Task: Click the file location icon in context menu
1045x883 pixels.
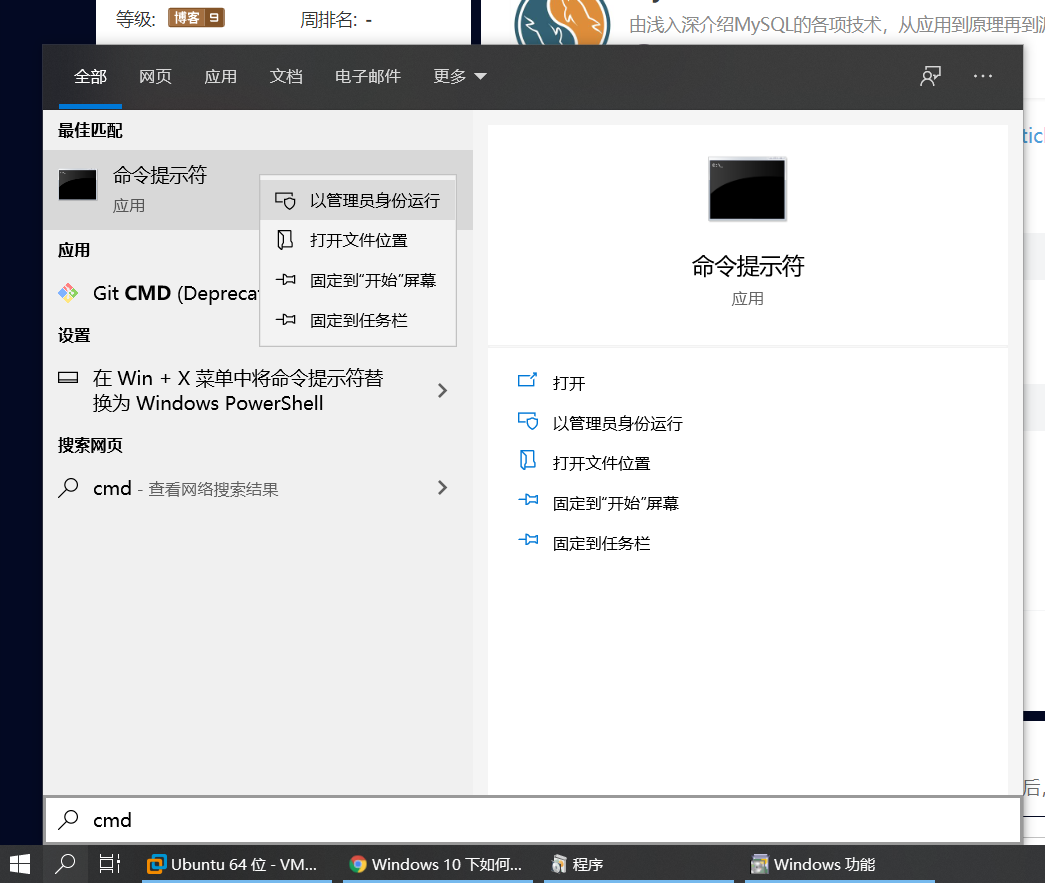Action: (285, 240)
